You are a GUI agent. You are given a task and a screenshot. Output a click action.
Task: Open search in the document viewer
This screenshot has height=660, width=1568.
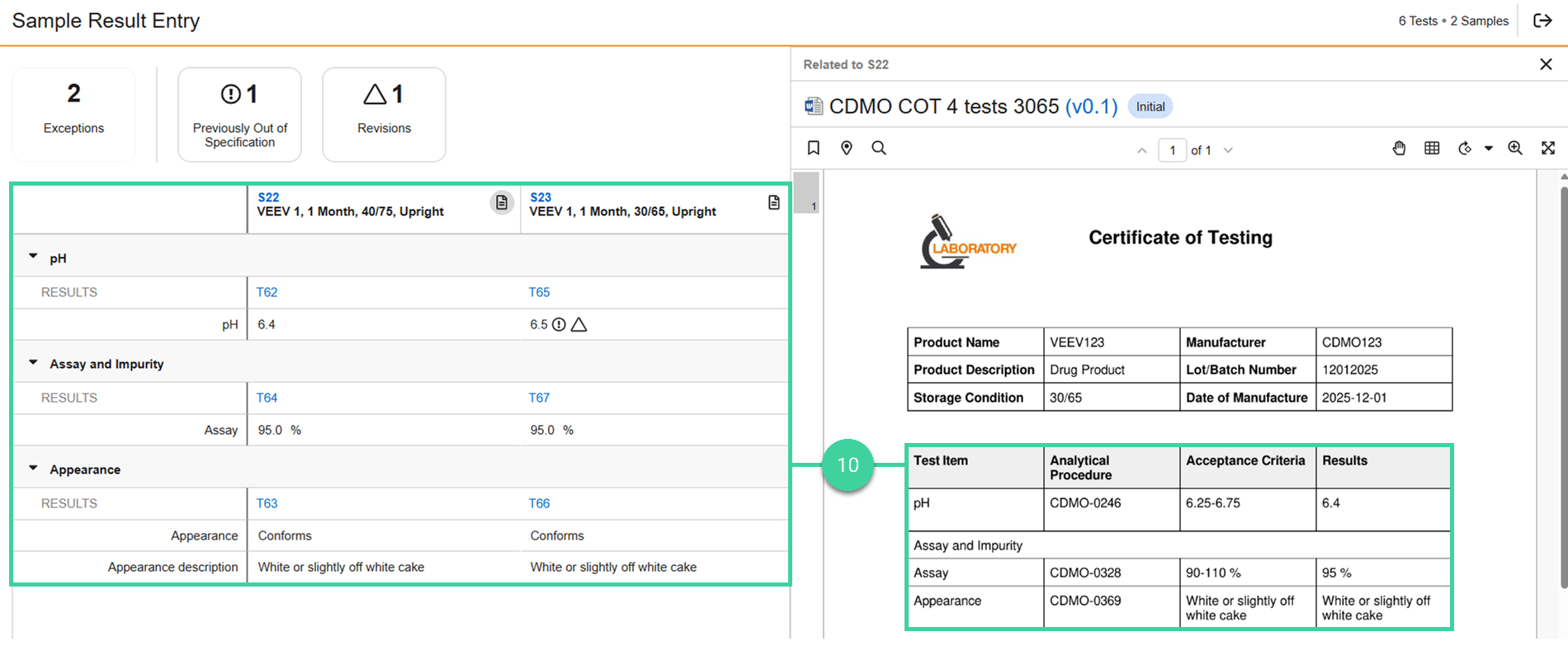click(x=879, y=148)
